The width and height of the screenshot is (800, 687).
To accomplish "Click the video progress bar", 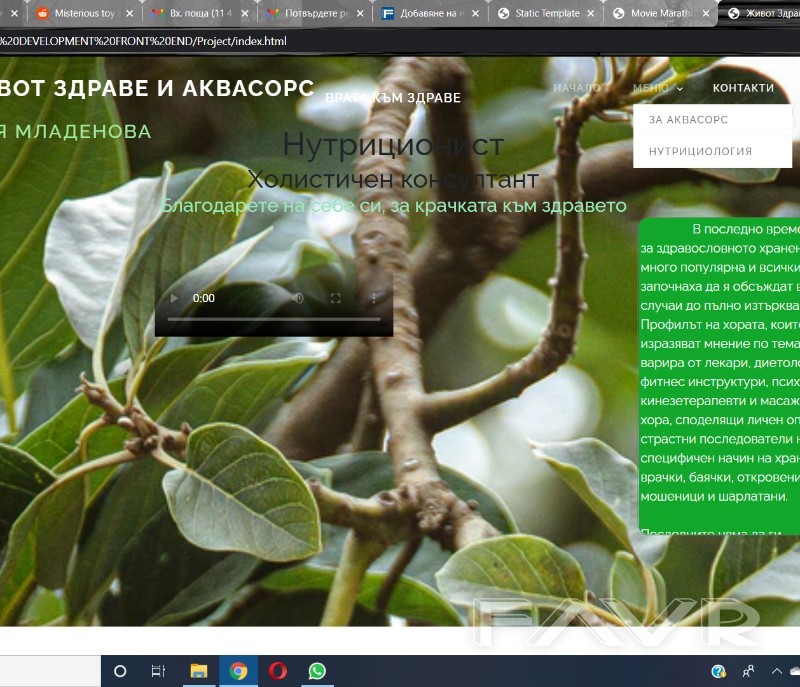I will coord(273,319).
